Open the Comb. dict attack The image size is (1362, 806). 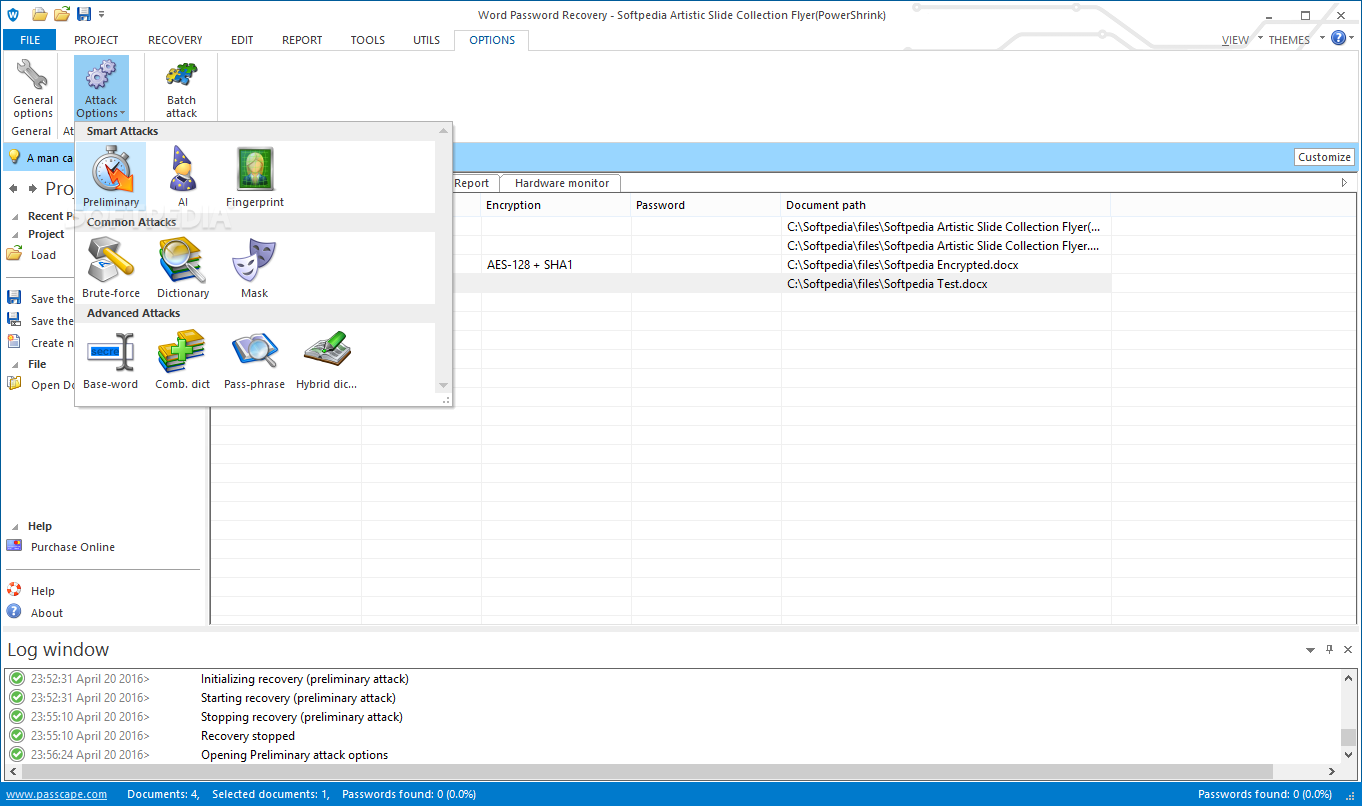183,359
